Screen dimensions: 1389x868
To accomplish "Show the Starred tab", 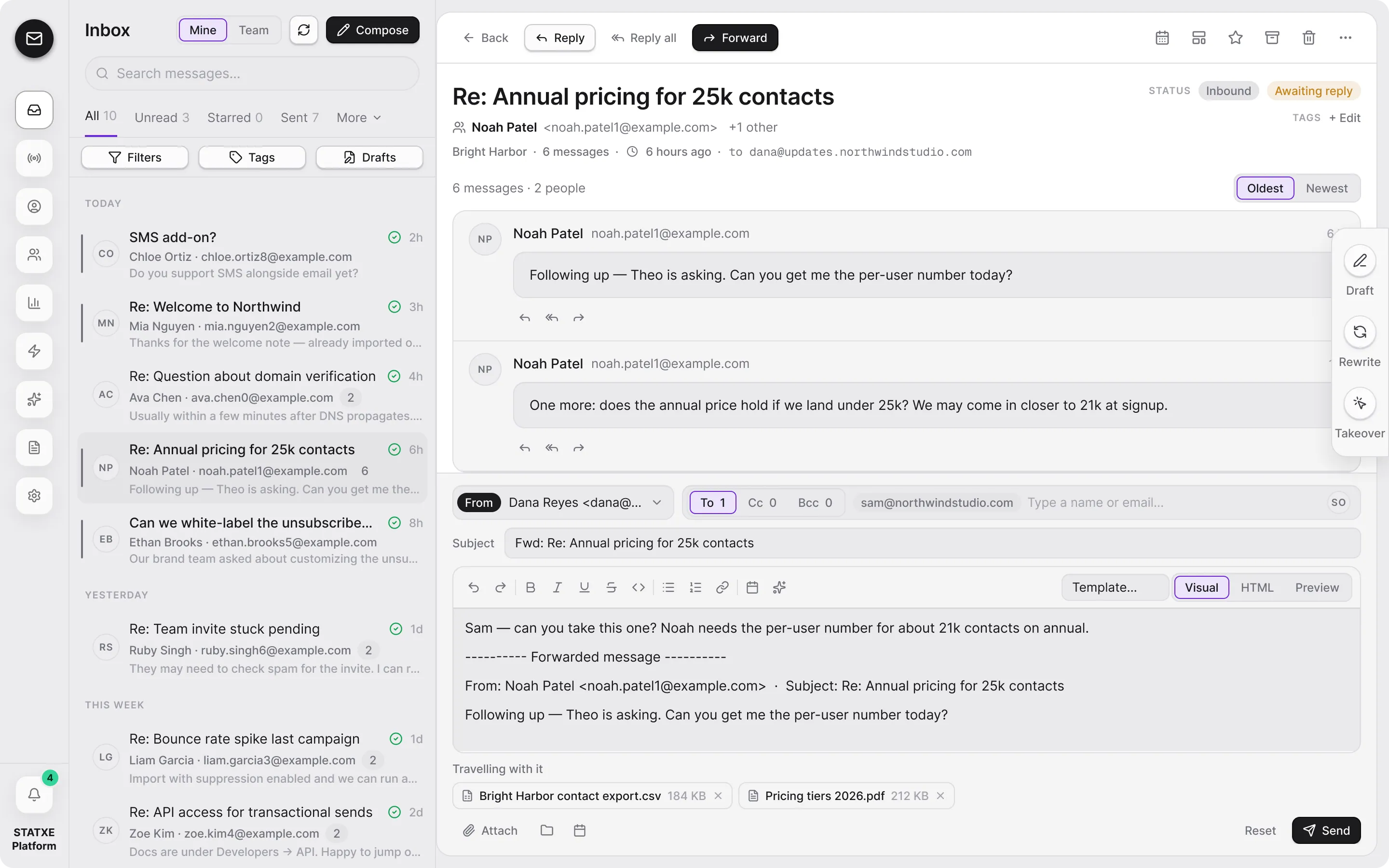I will tap(235, 118).
